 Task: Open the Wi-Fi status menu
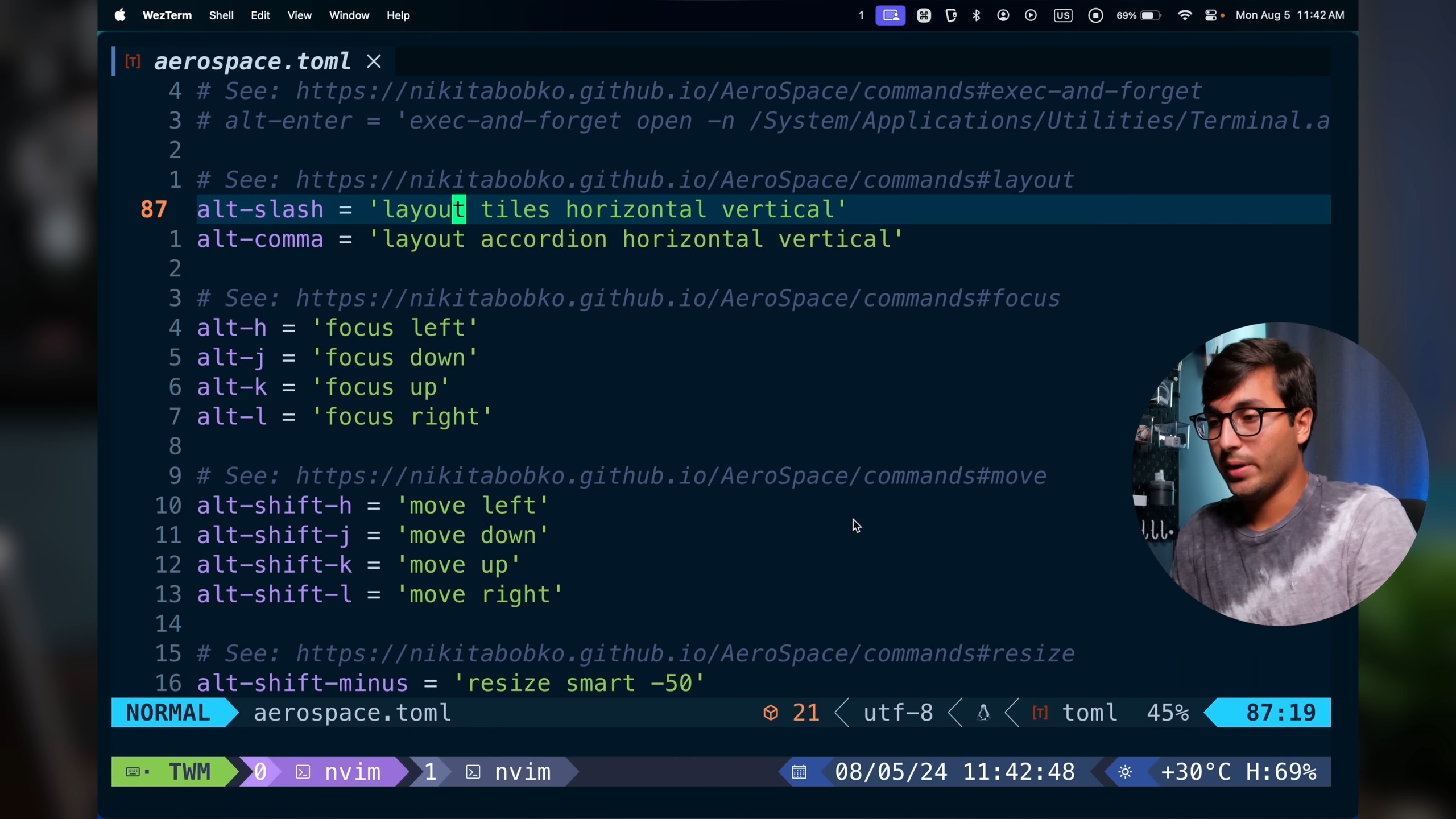(x=1185, y=15)
